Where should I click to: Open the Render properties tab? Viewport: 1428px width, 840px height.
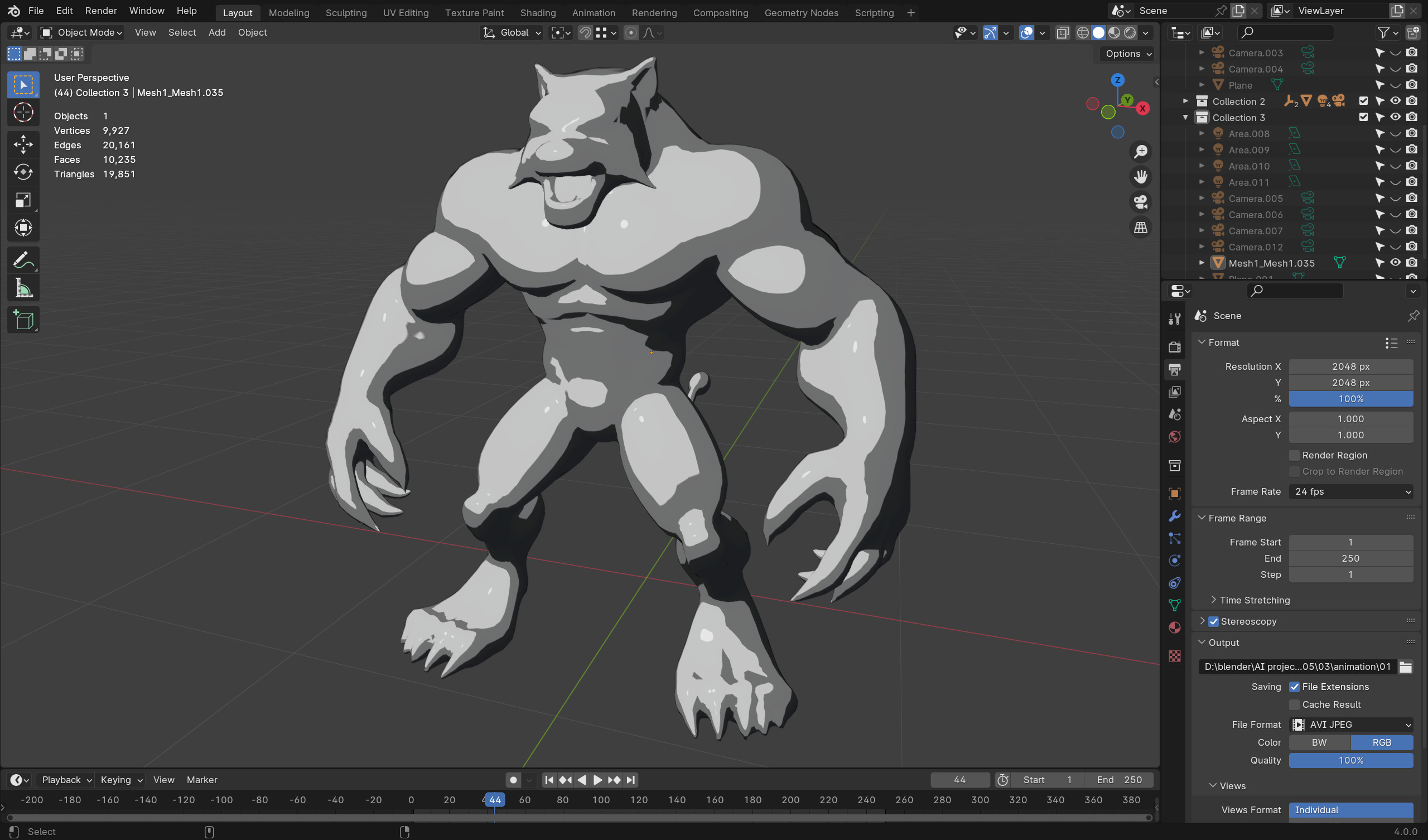pyautogui.click(x=1175, y=346)
